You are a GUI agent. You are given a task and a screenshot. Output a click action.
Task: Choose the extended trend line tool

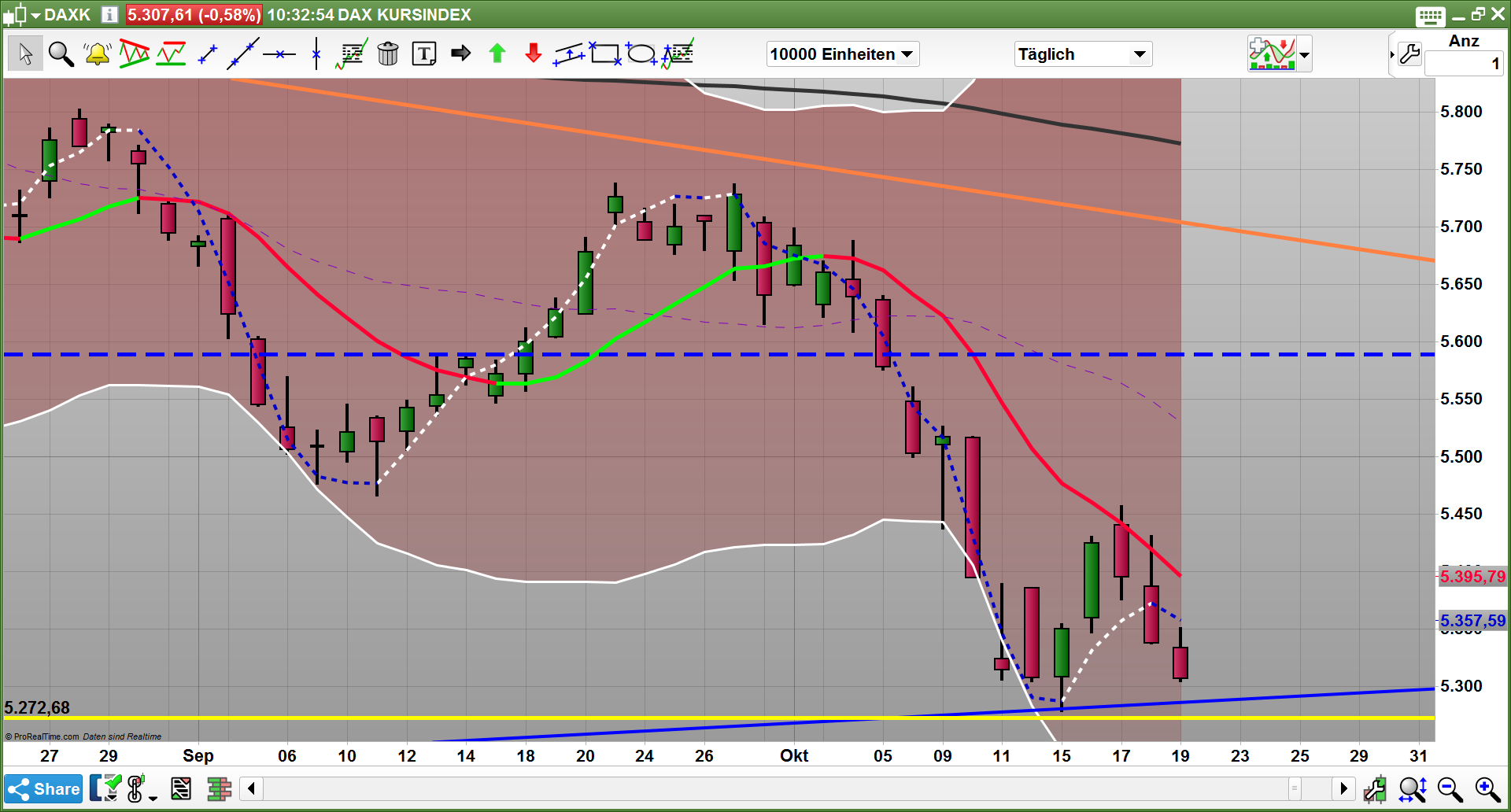tap(243, 54)
